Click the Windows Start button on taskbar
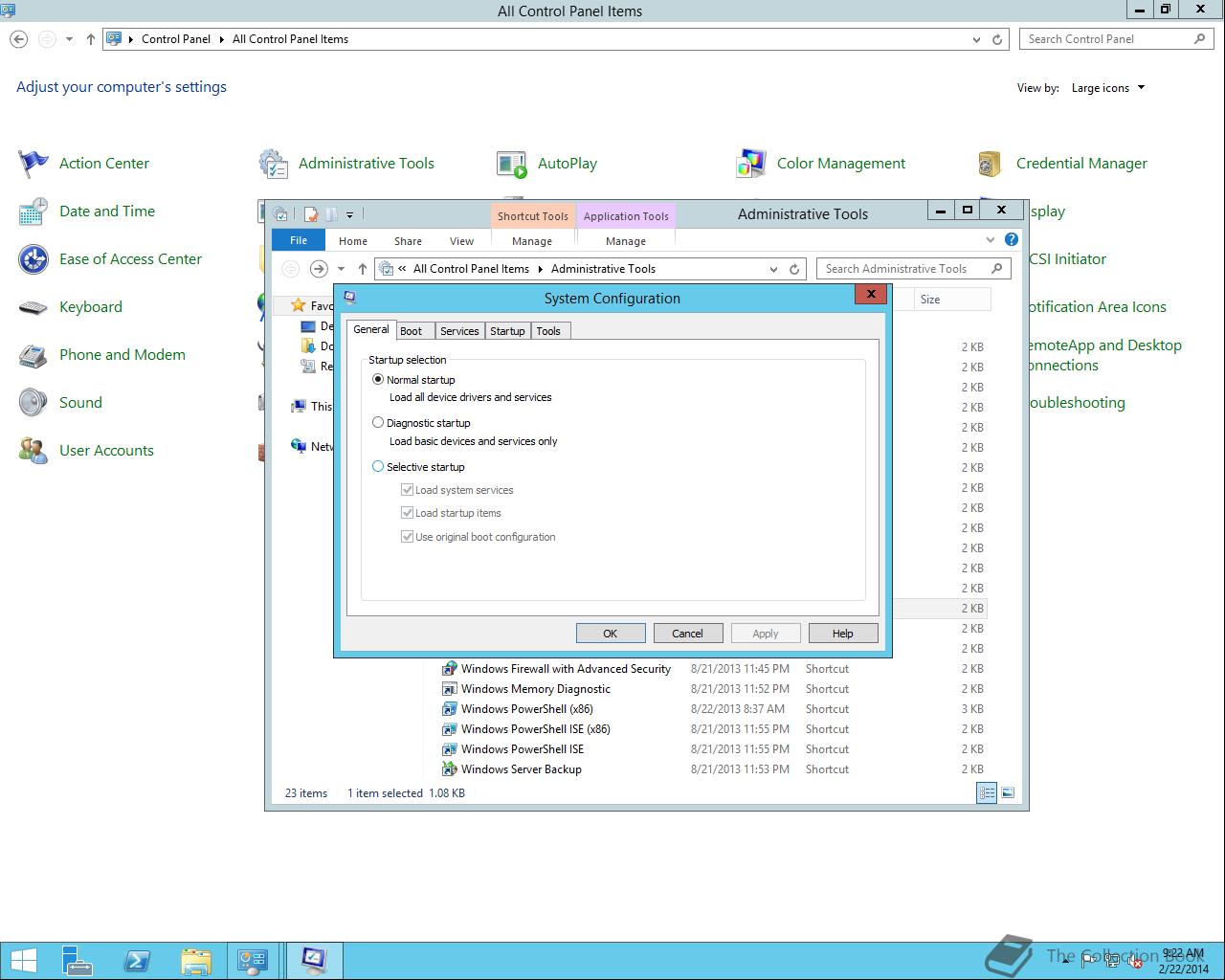 click(23, 961)
